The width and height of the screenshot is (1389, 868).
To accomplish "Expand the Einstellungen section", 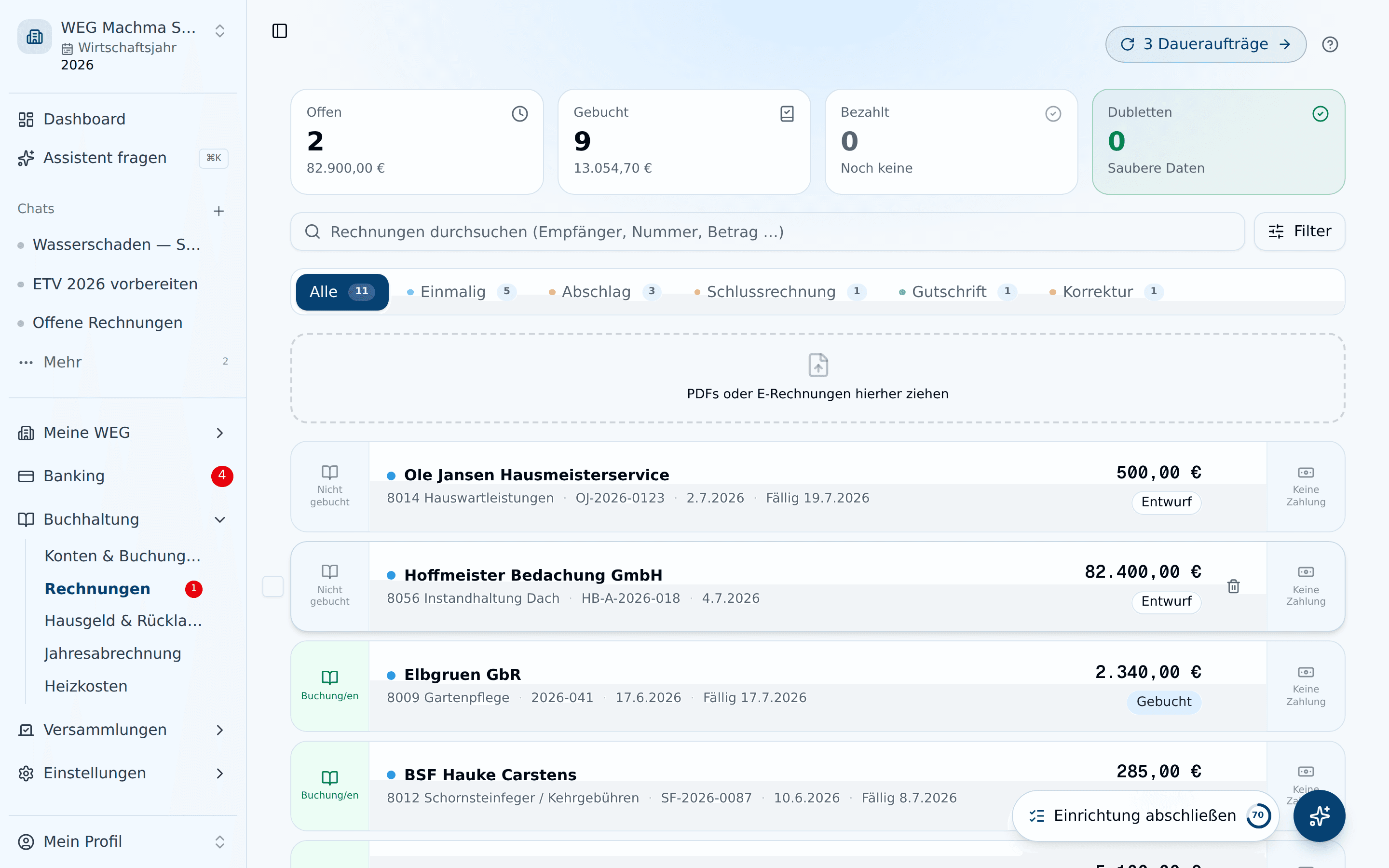I will [123, 773].
